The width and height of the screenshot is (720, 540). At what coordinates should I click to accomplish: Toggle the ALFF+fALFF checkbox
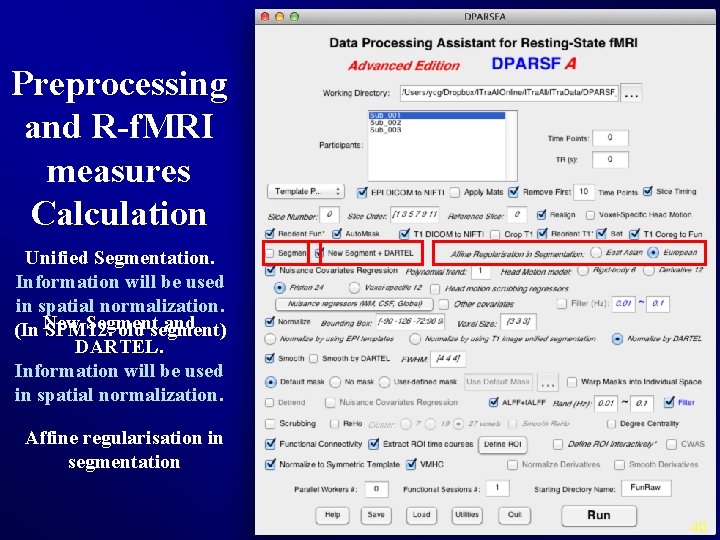click(494, 402)
